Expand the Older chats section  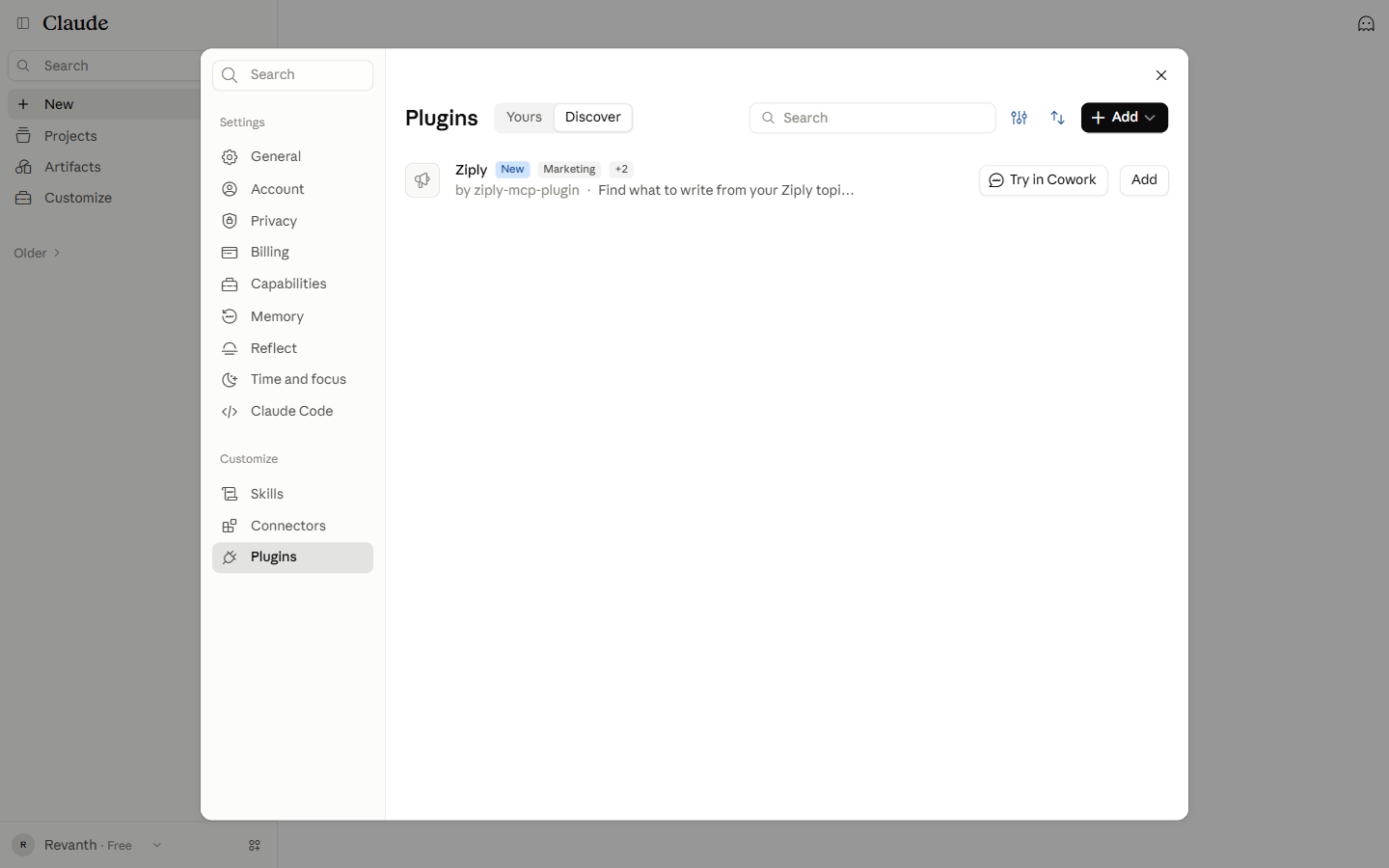tap(38, 253)
